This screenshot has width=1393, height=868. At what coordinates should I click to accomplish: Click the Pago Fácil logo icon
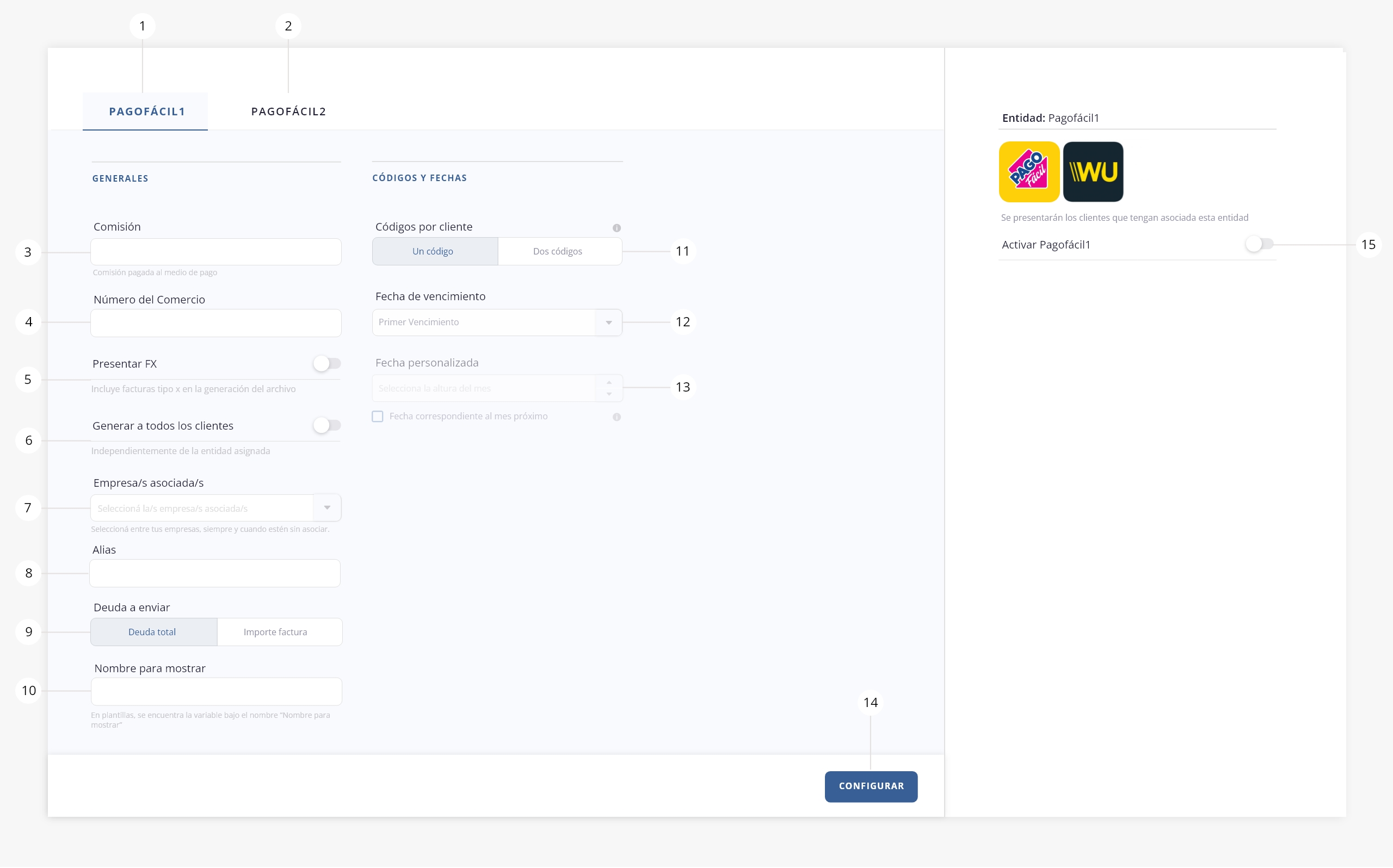1029,172
